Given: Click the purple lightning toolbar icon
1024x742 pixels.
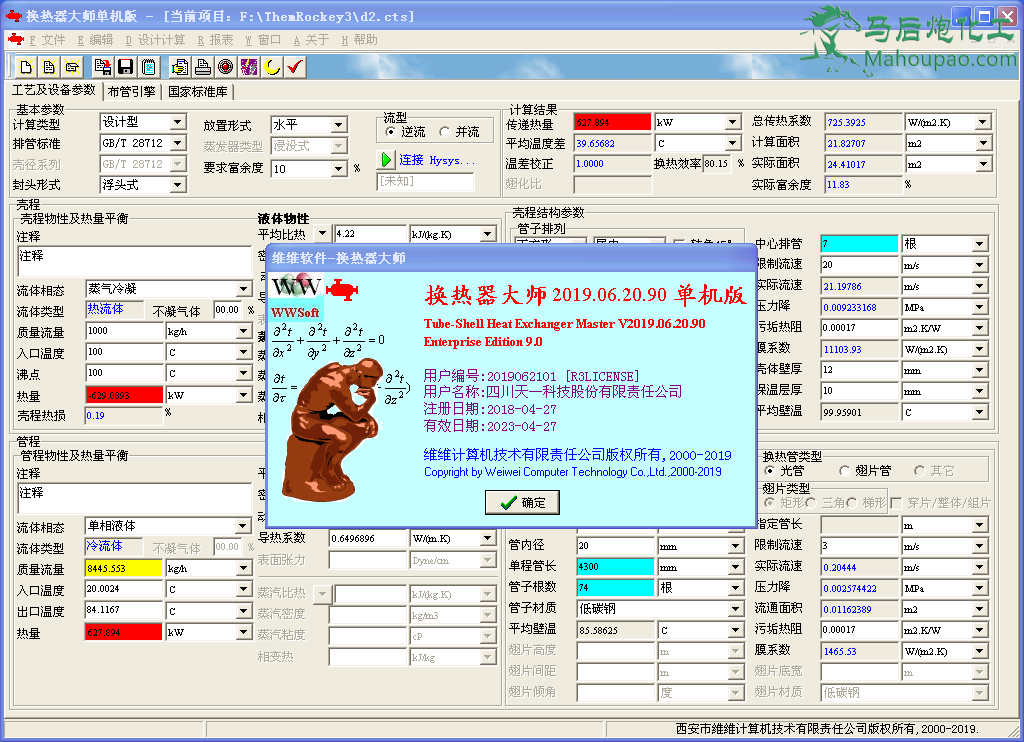Looking at the screenshot, I should point(249,67).
